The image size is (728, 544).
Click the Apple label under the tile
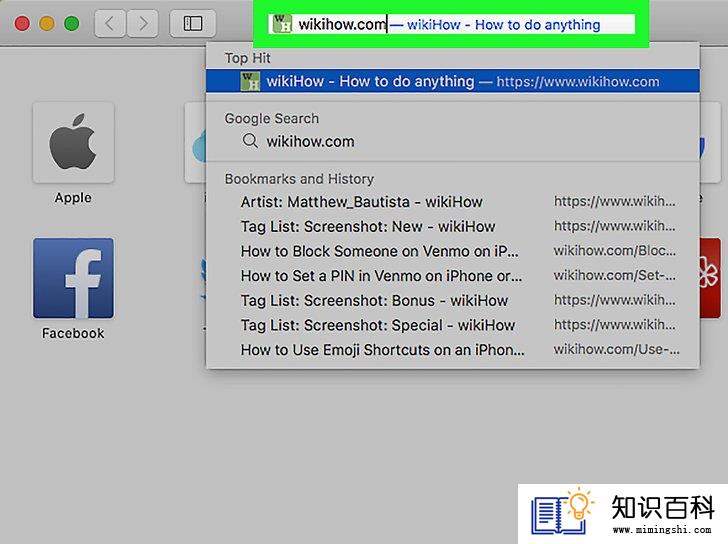click(73, 198)
